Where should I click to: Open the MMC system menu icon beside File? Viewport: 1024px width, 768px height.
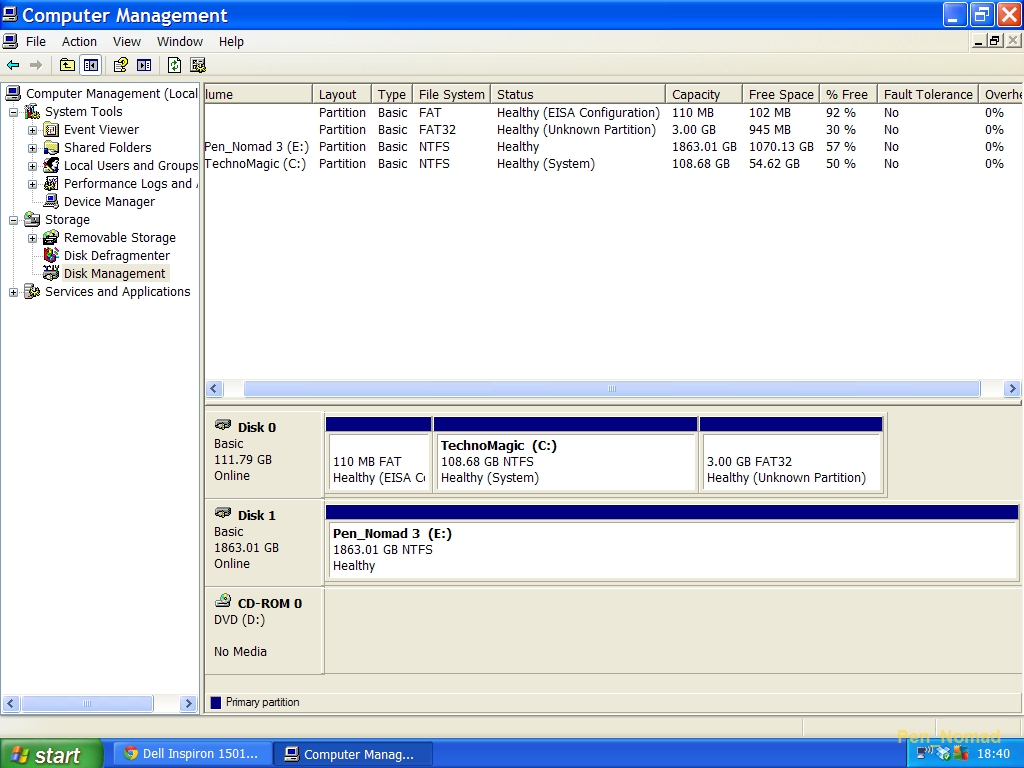[x=10, y=41]
